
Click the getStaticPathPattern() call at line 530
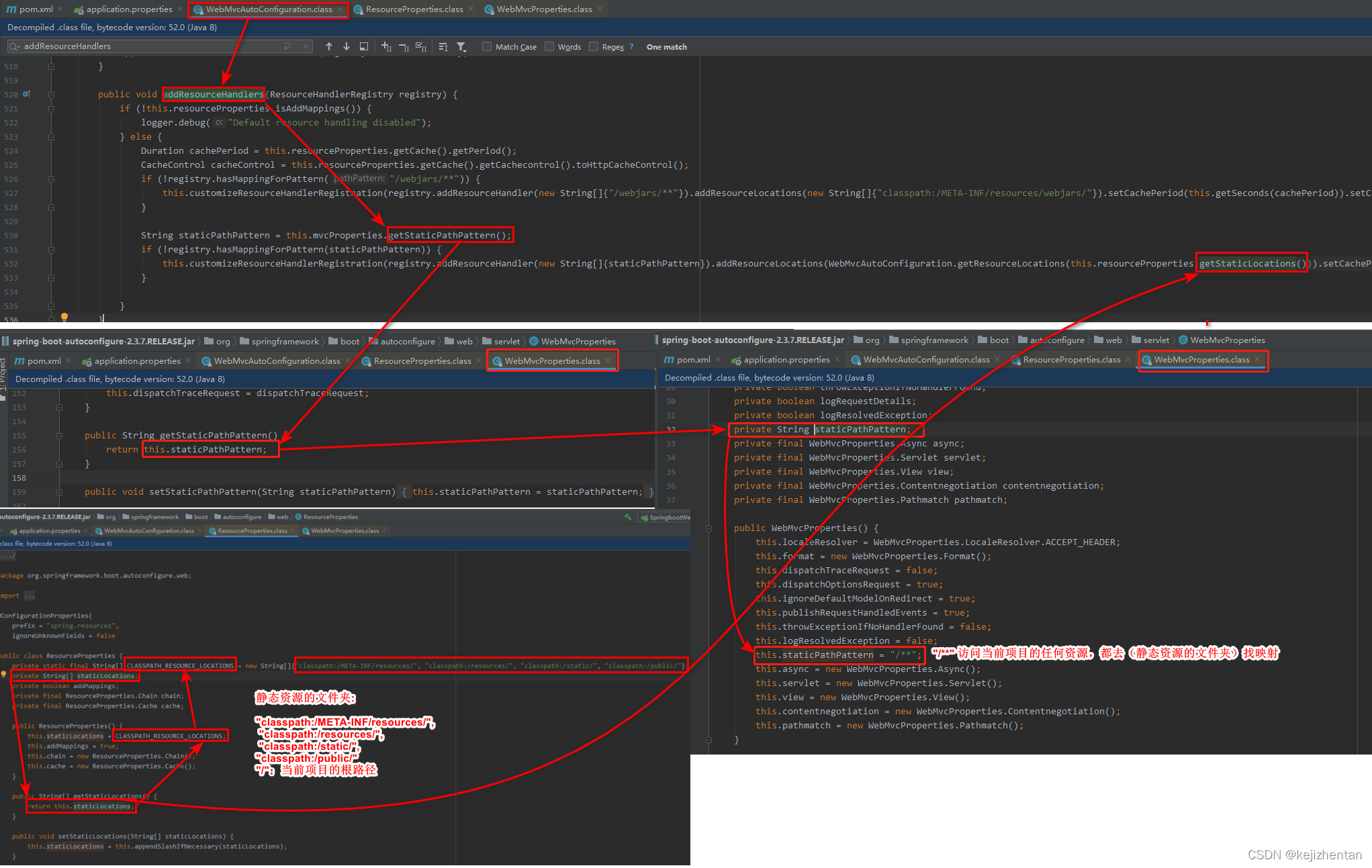pyautogui.click(x=450, y=235)
